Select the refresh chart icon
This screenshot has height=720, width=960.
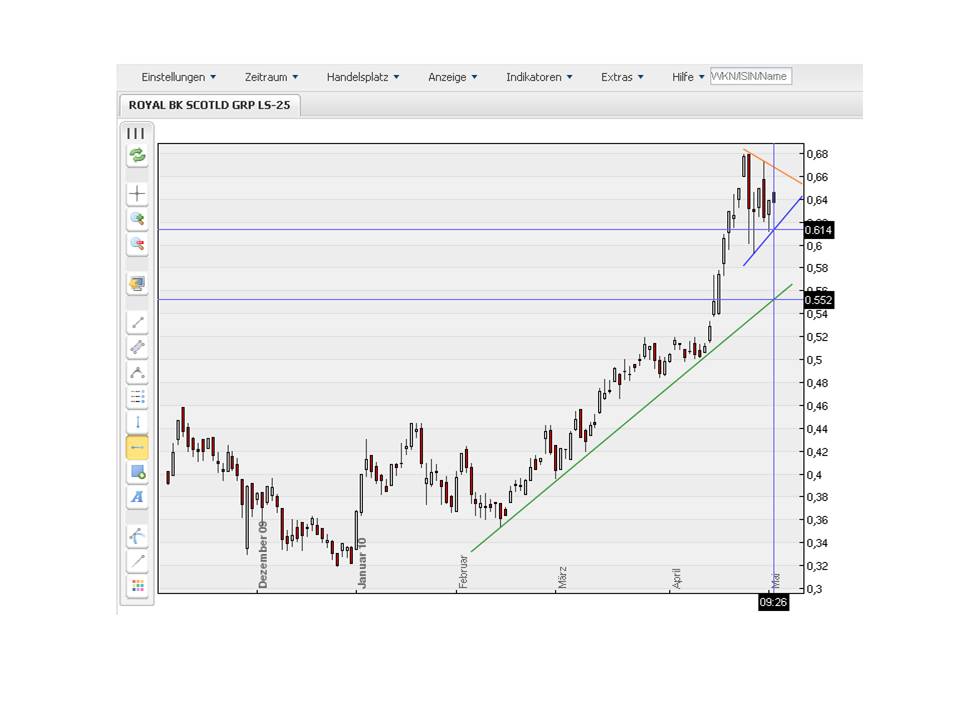(x=137, y=155)
